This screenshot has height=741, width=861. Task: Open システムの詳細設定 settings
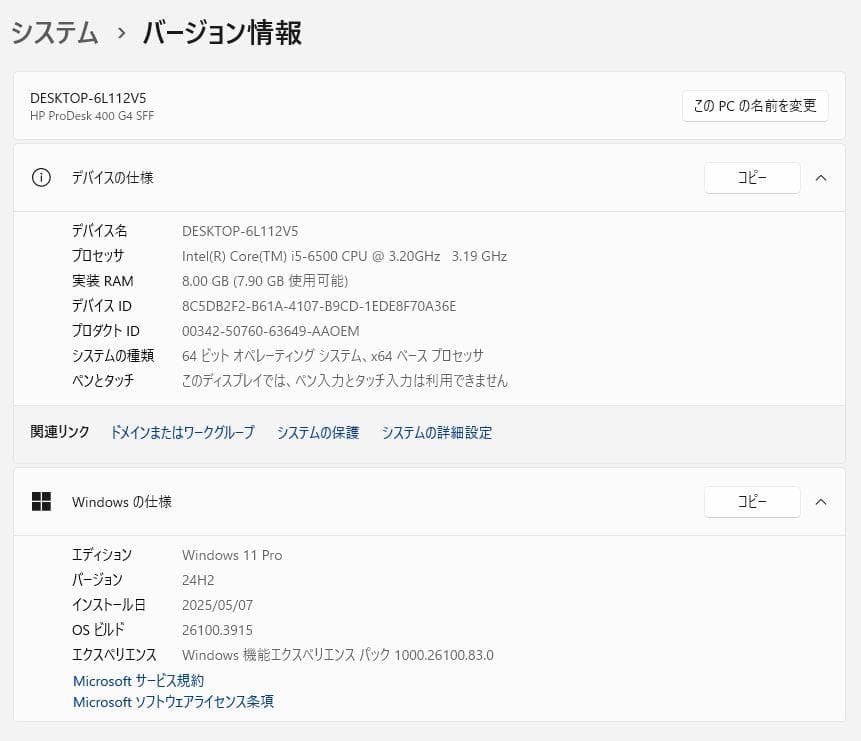[x=437, y=432]
